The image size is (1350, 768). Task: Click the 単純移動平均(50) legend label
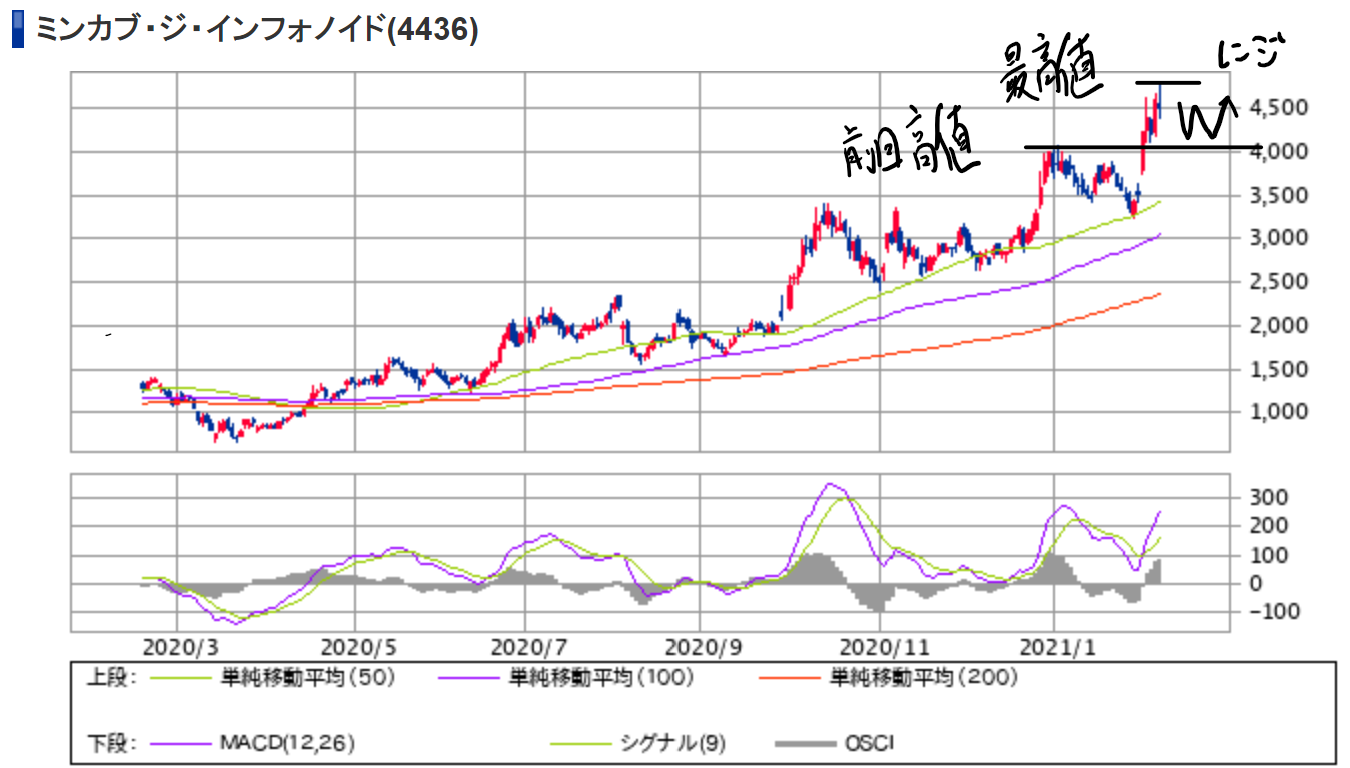(x=308, y=678)
